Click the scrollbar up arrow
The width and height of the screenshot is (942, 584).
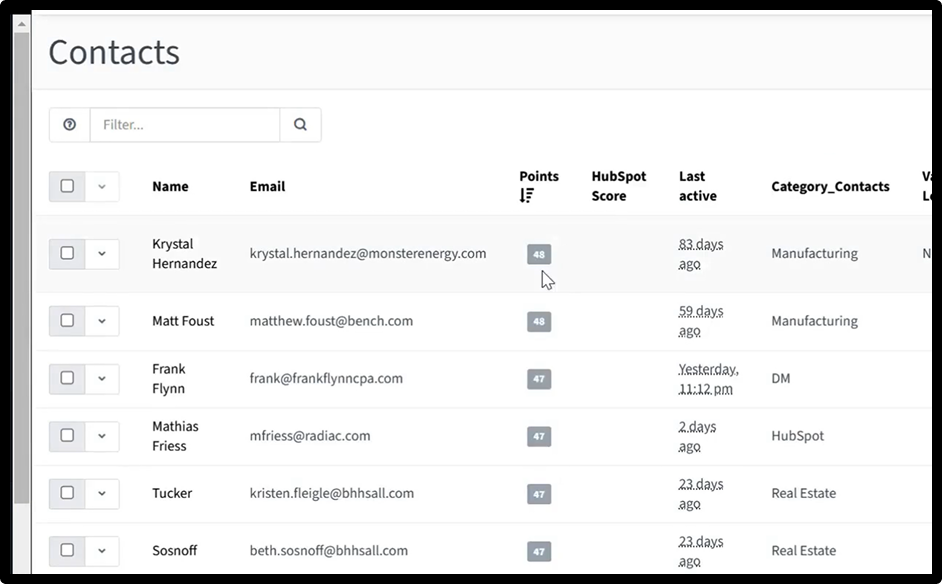tap(22, 24)
